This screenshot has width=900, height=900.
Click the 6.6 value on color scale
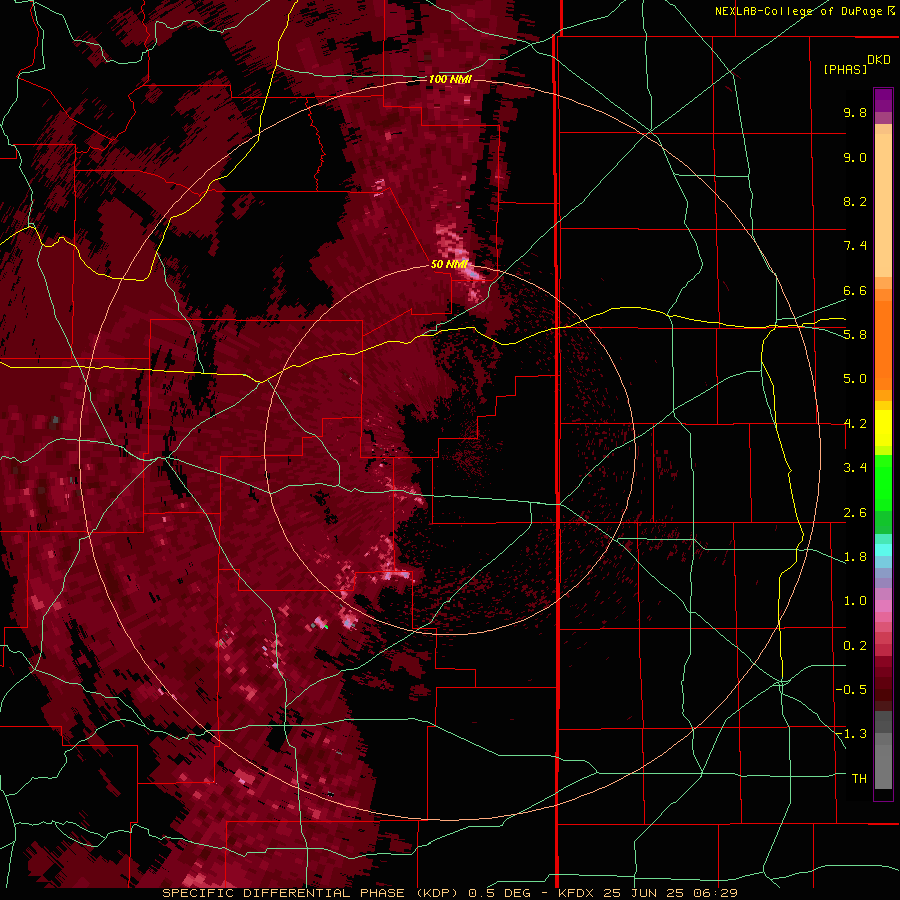tap(855, 290)
